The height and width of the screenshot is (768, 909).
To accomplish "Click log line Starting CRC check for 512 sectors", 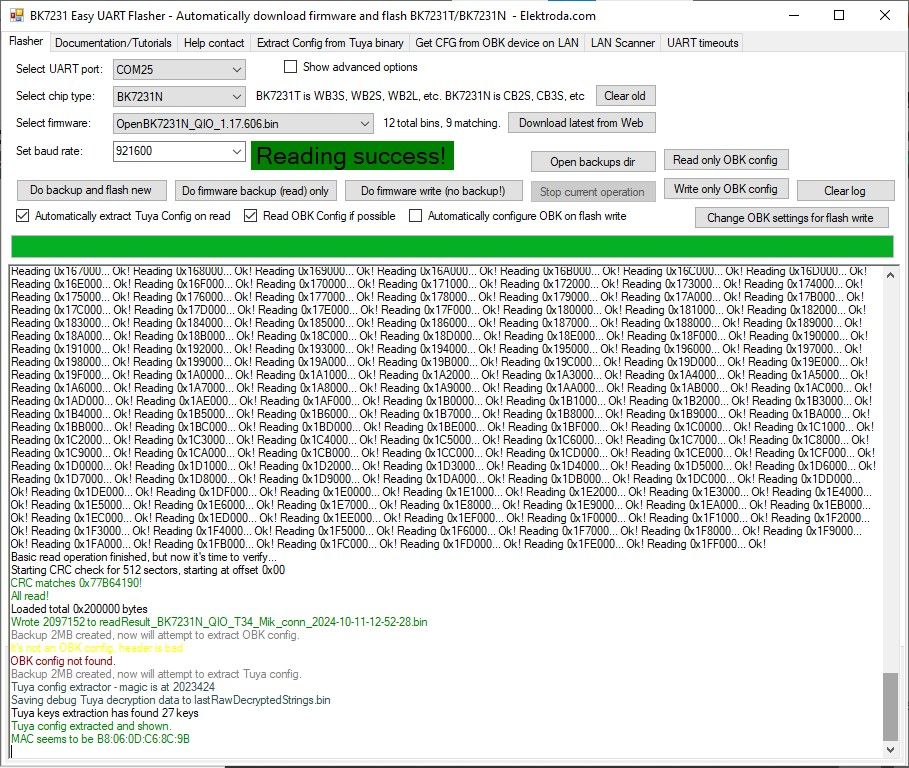I will 148,570.
